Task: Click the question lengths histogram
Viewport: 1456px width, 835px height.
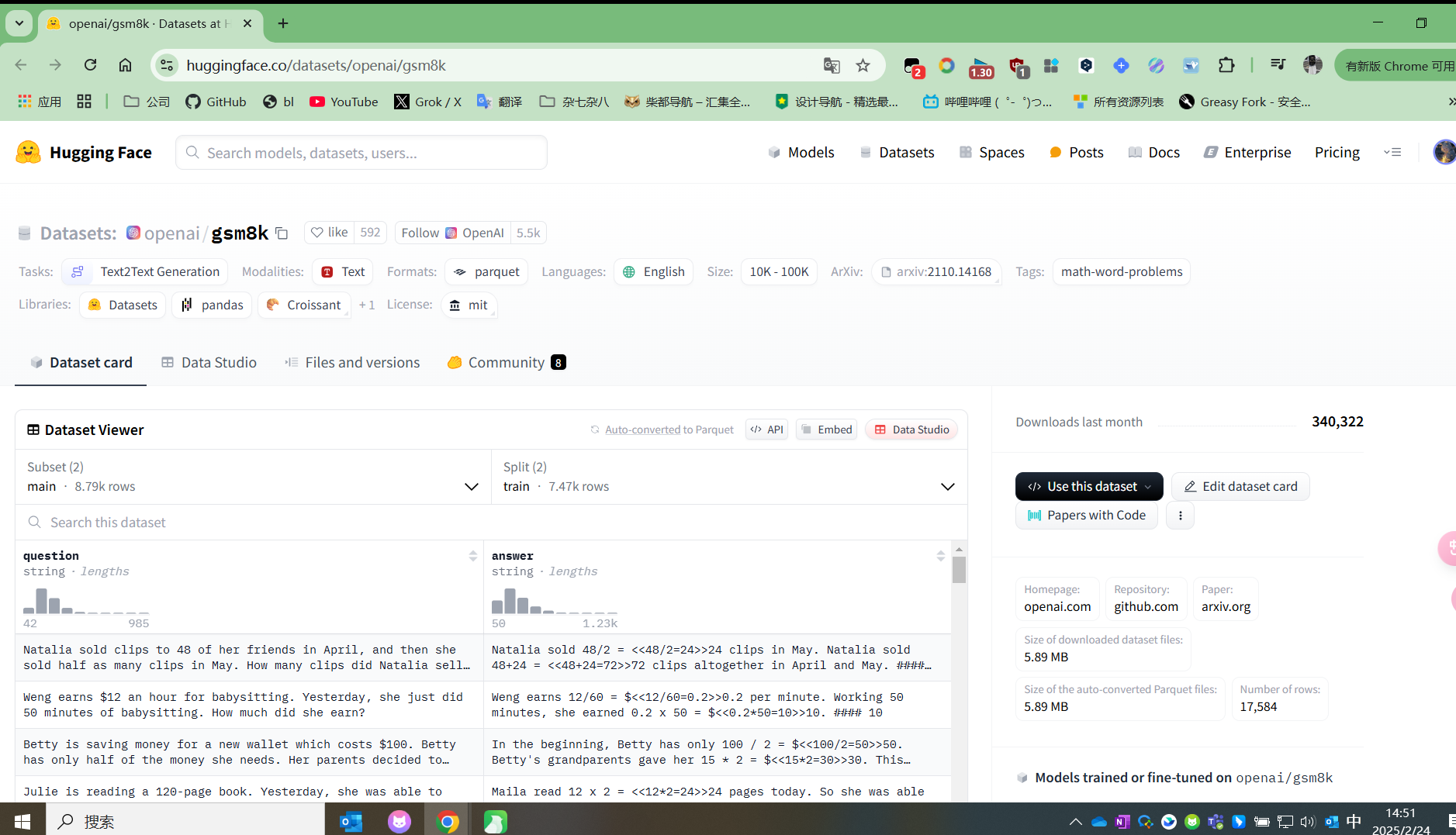Action: (x=86, y=601)
